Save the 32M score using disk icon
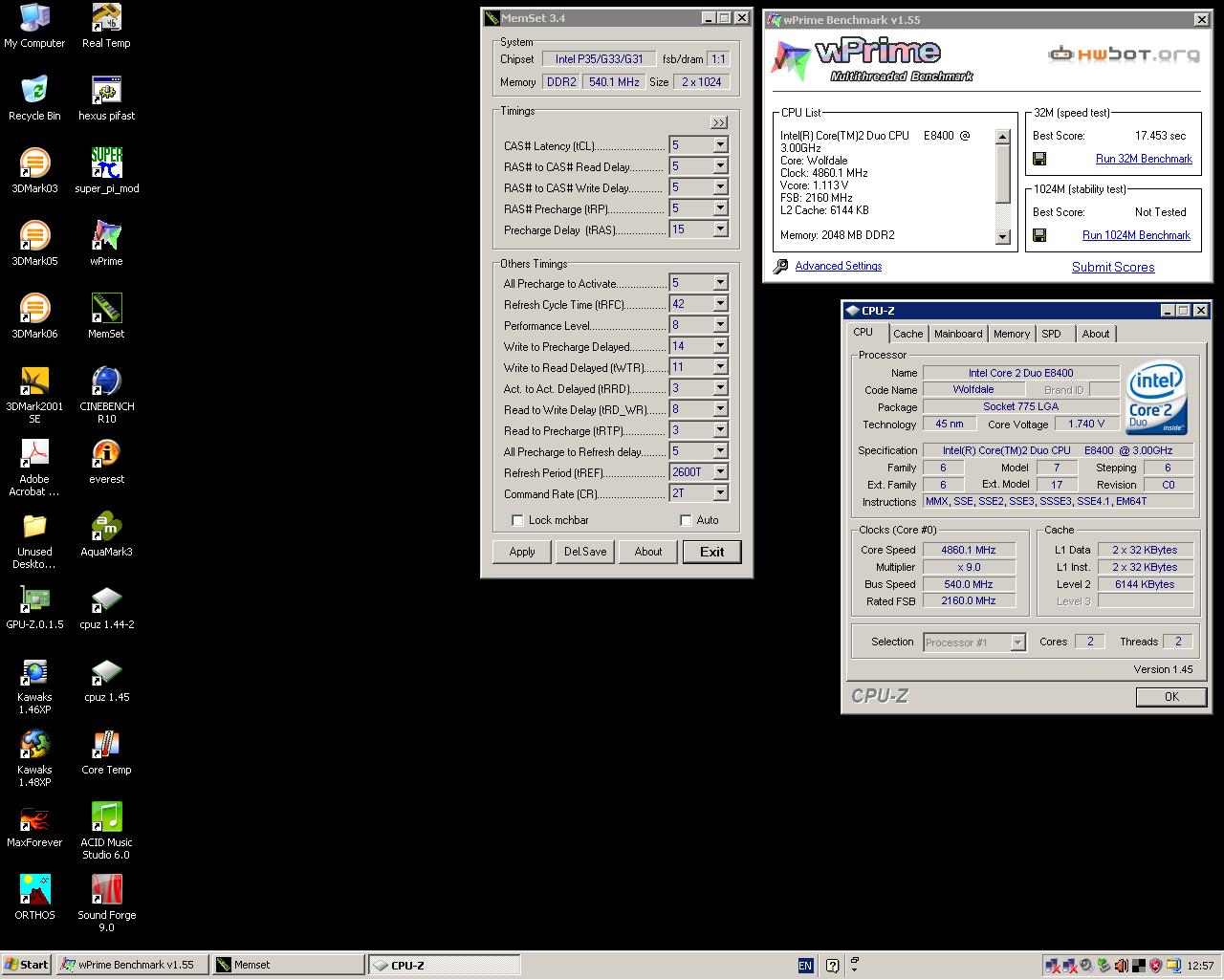This screenshot has width=1224, height=980. pos(1039,159)
